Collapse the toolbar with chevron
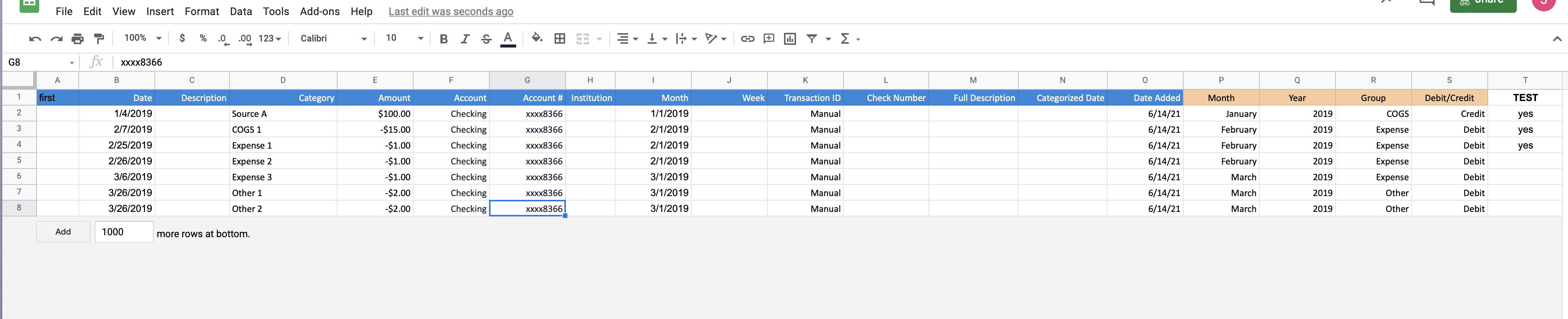Image resolution: width=1568 pixels, height=319 pixels. pos(1556,39)
